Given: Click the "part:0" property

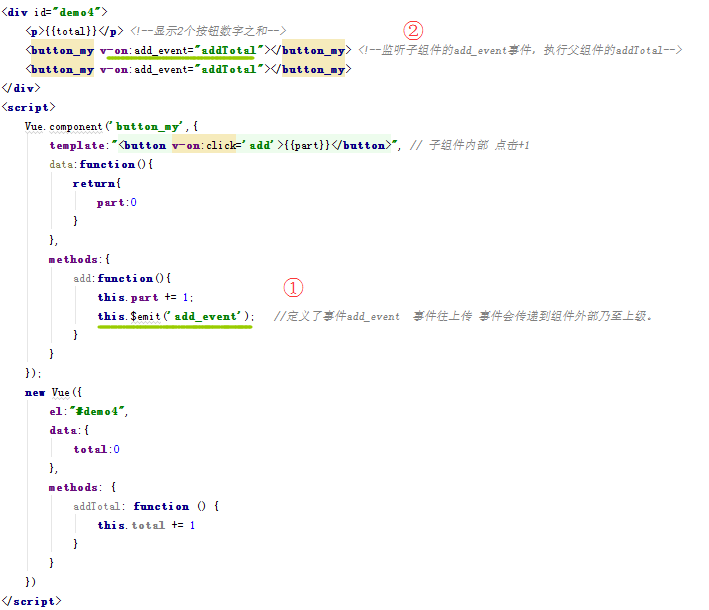Looking at the screenshot, I should coord(117,203).
